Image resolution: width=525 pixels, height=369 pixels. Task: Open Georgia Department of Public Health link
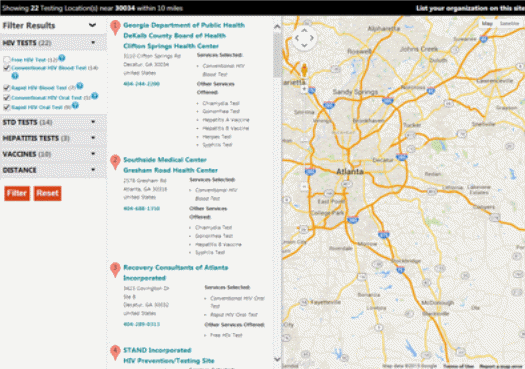[184, 25]
